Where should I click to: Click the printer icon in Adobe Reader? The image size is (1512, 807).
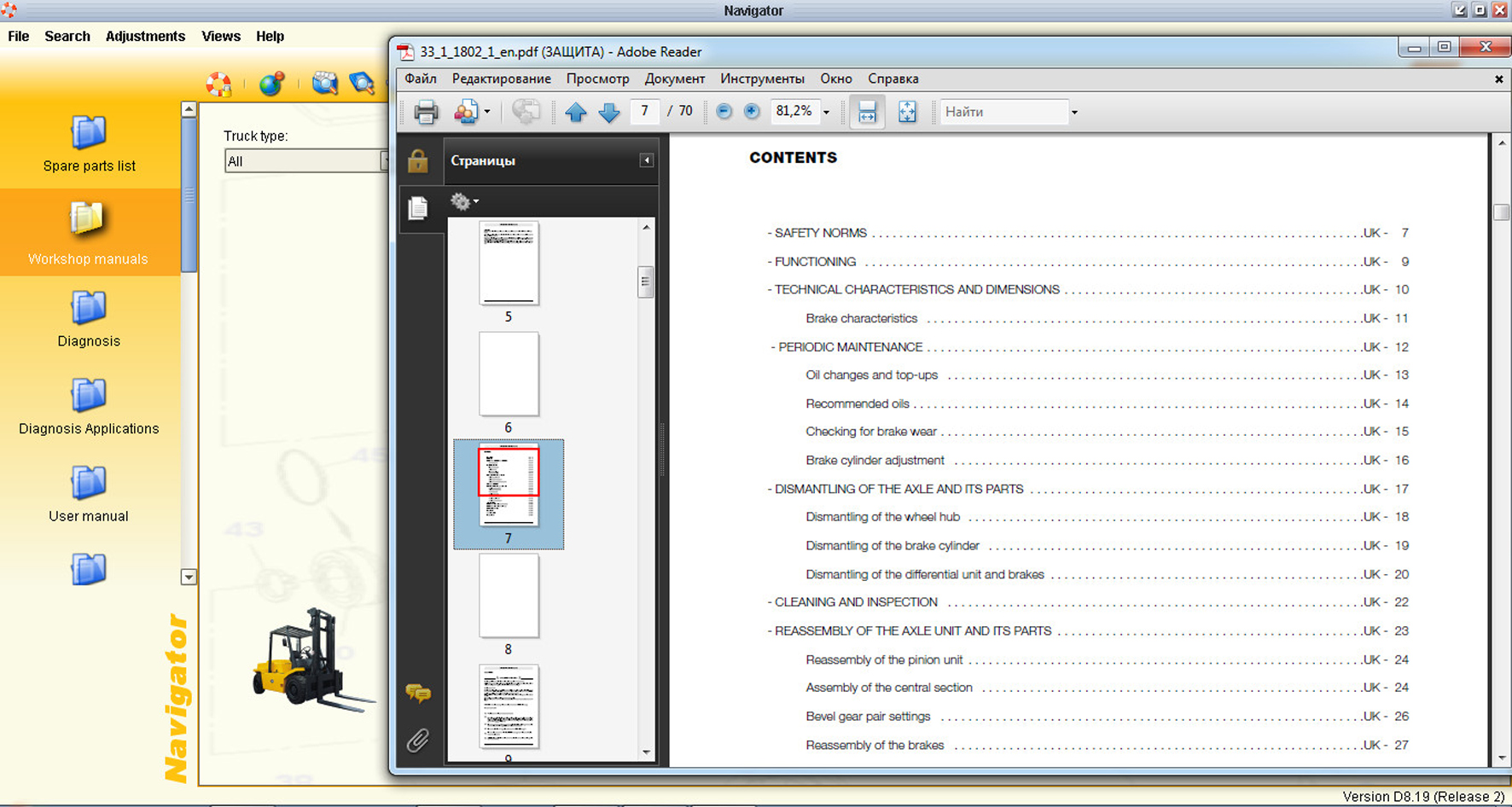tap(426, 112)
